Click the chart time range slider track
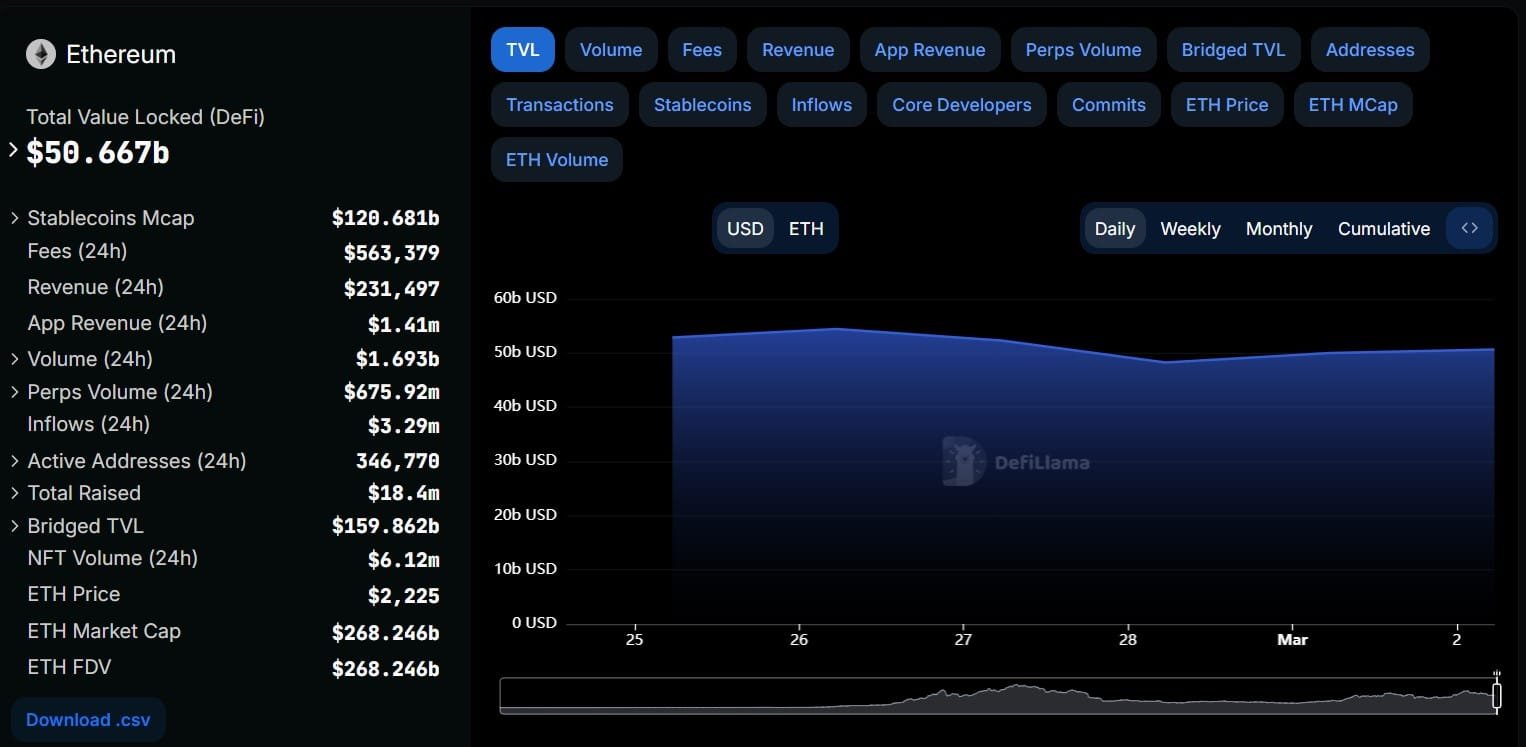 point(997,696)
